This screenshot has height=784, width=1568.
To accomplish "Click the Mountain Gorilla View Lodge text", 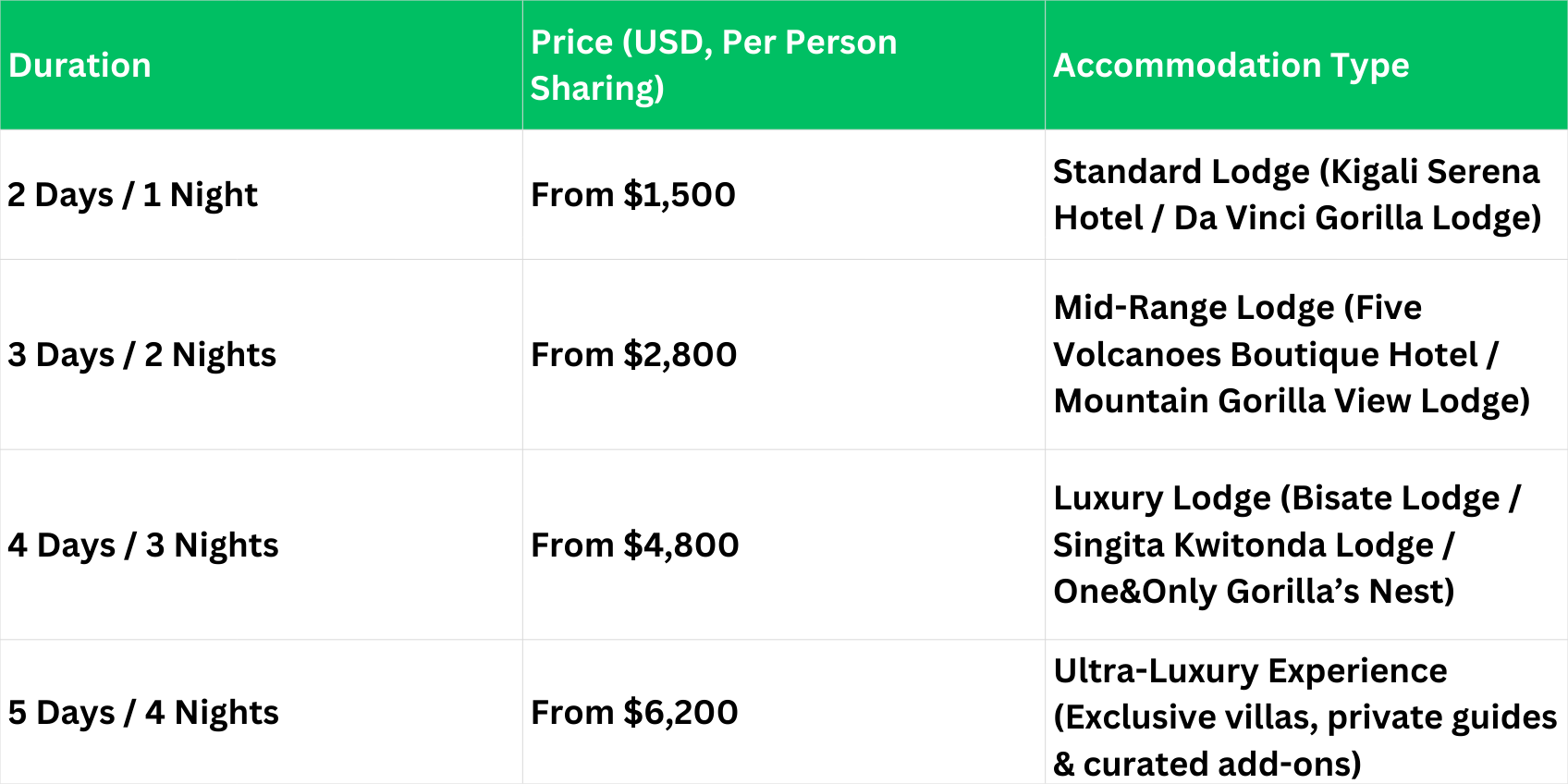I will (x=1291, y=401).
